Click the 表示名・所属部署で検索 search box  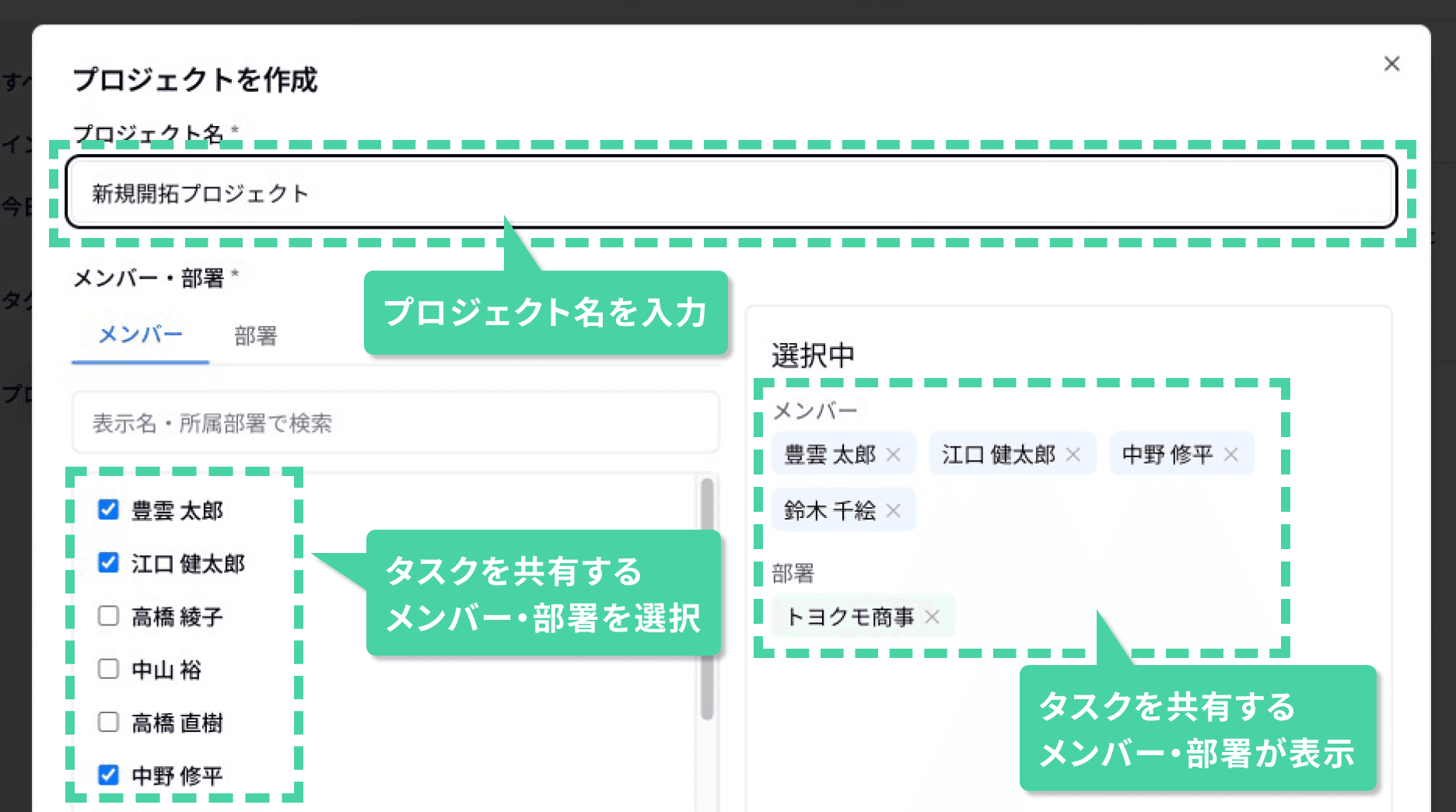[395, 423]
